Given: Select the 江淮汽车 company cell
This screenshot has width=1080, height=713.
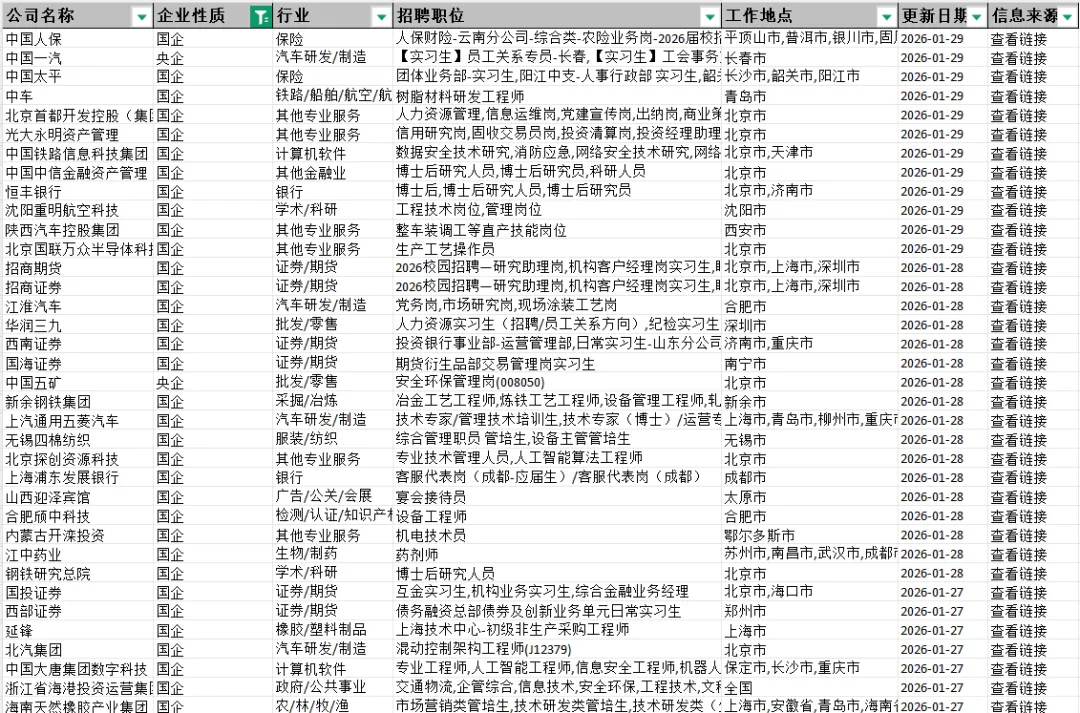Looking at the screenshot, I should 78,306.
